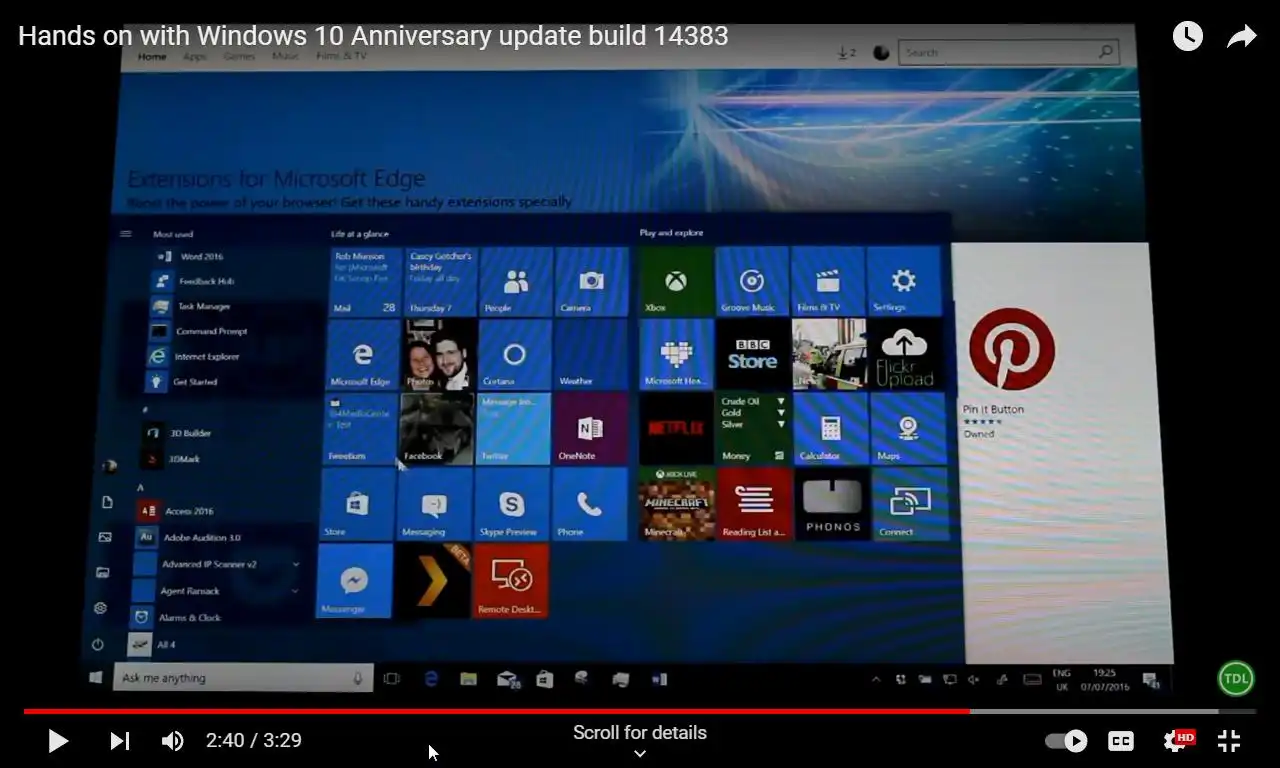Click the Watch later clock icon
This screenshot has height=768, width=1280.
click(1187, 37)
